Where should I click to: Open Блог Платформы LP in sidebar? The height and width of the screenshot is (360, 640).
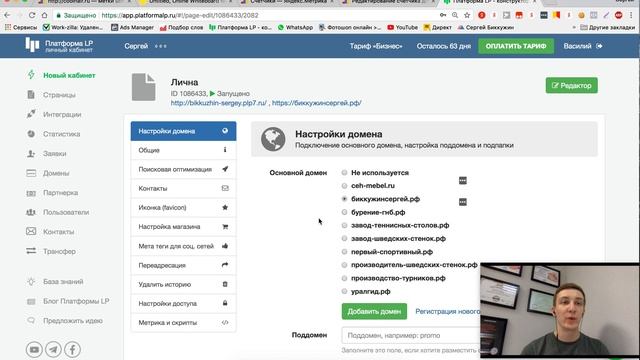click(x=76, y=301)
